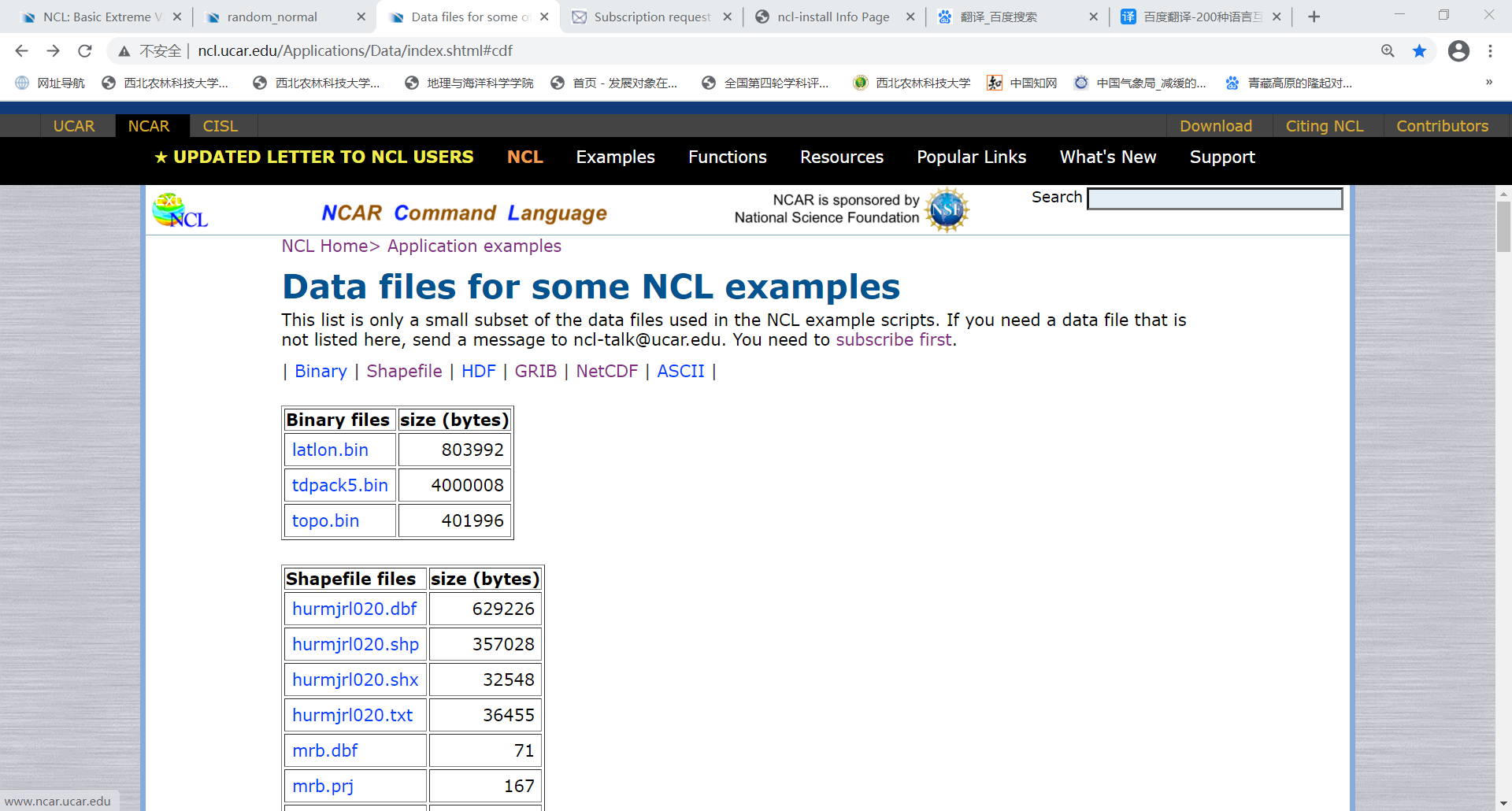Switch to the random_normal tab
The image size is (1512, 811).
(x=272, y=17)
